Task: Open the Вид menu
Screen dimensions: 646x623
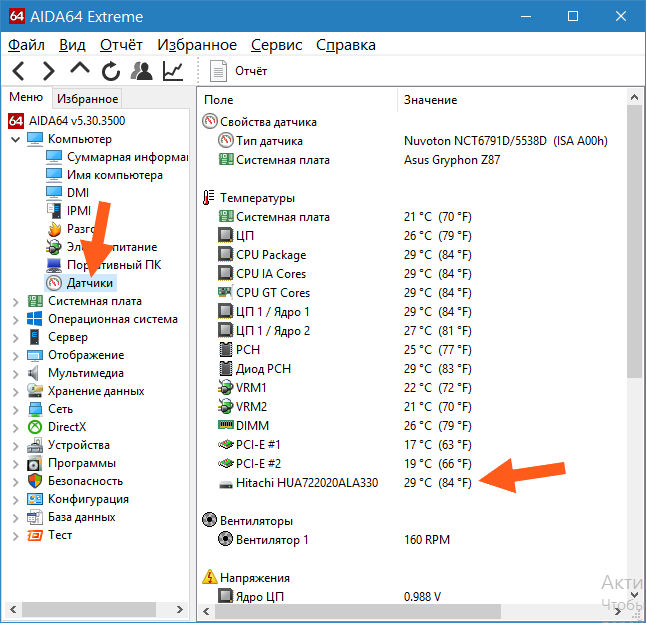Action: point(72,45)
